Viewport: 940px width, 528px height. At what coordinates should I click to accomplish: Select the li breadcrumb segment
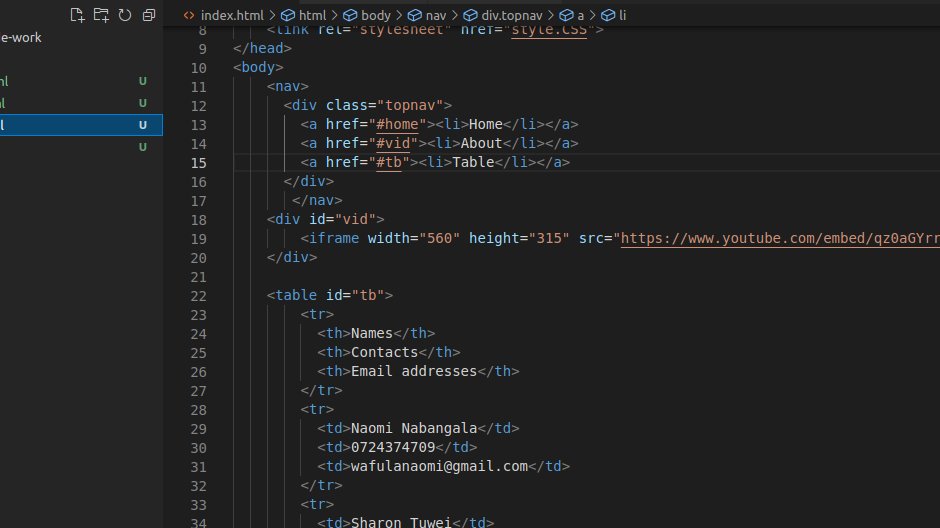click(622, 16)
